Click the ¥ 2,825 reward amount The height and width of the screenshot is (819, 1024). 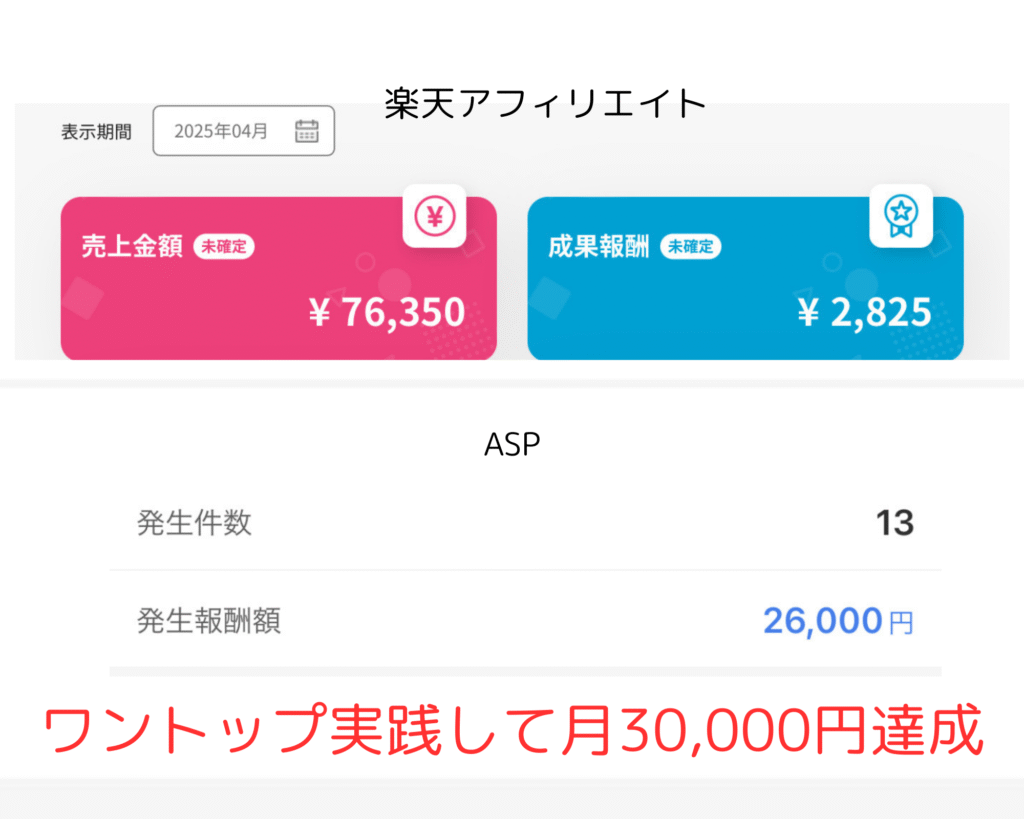(864, 312)
